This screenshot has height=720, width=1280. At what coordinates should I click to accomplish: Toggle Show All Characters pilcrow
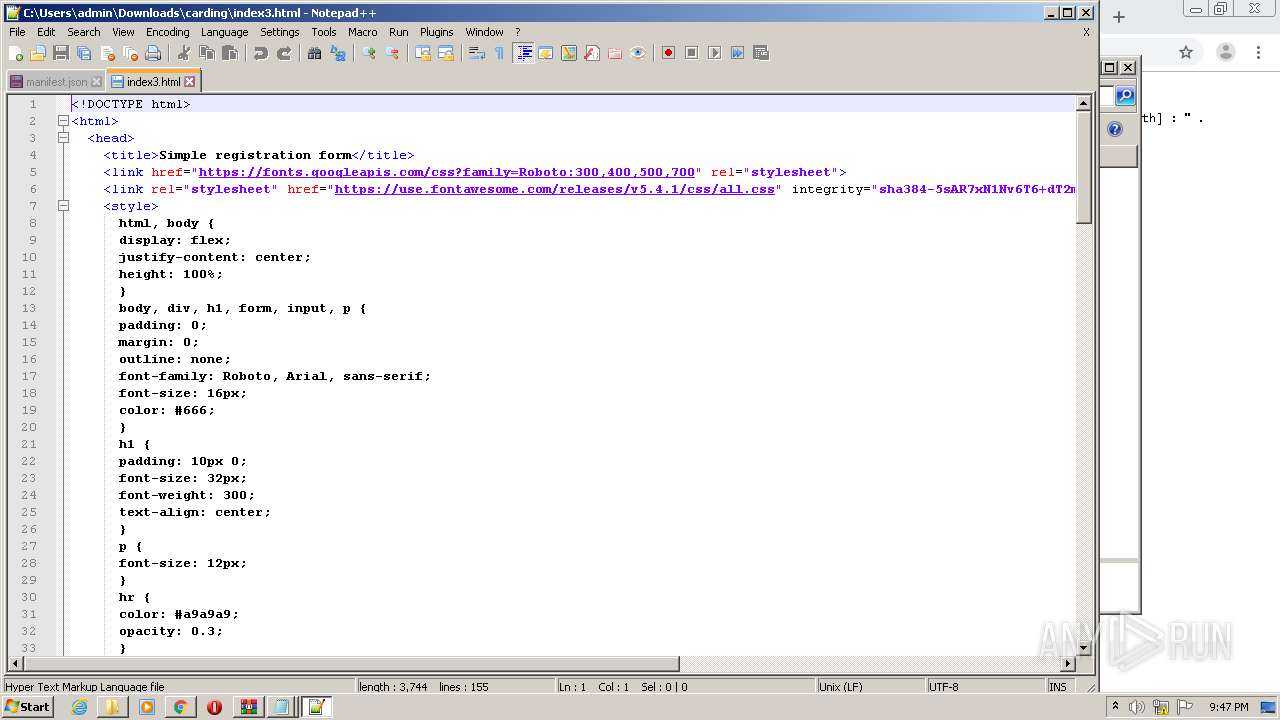(499, 53)
